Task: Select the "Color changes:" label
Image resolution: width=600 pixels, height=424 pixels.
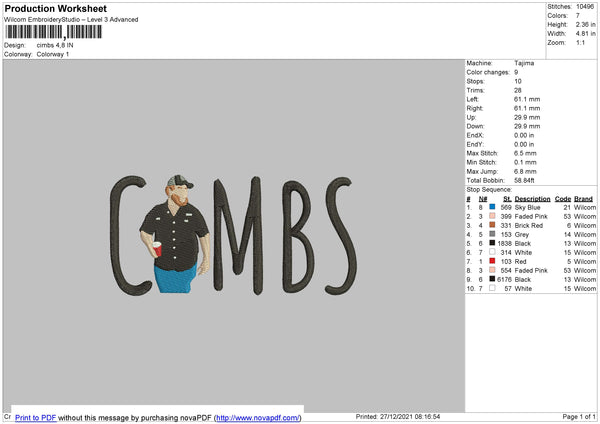Action: coord(488,72)
